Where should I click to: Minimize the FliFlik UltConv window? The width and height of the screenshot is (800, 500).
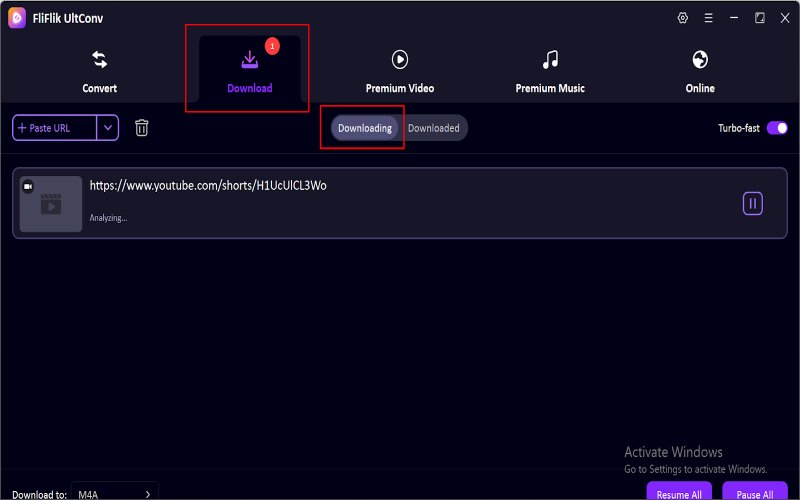point(734,18)
